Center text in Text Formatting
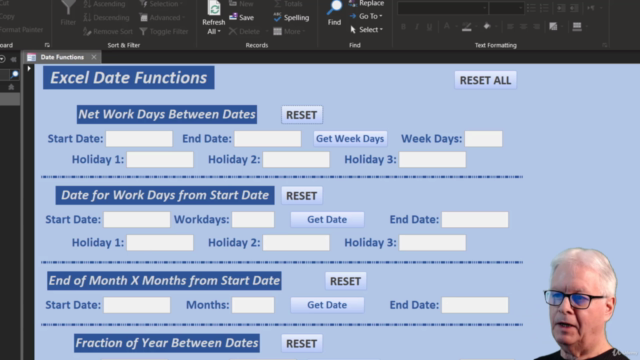Screen dimensions: 640x360 coord(523,27)
